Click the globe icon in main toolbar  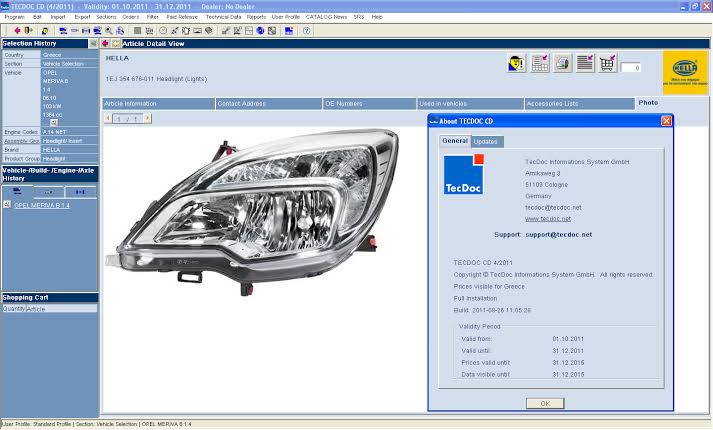(x=259, y=30)
